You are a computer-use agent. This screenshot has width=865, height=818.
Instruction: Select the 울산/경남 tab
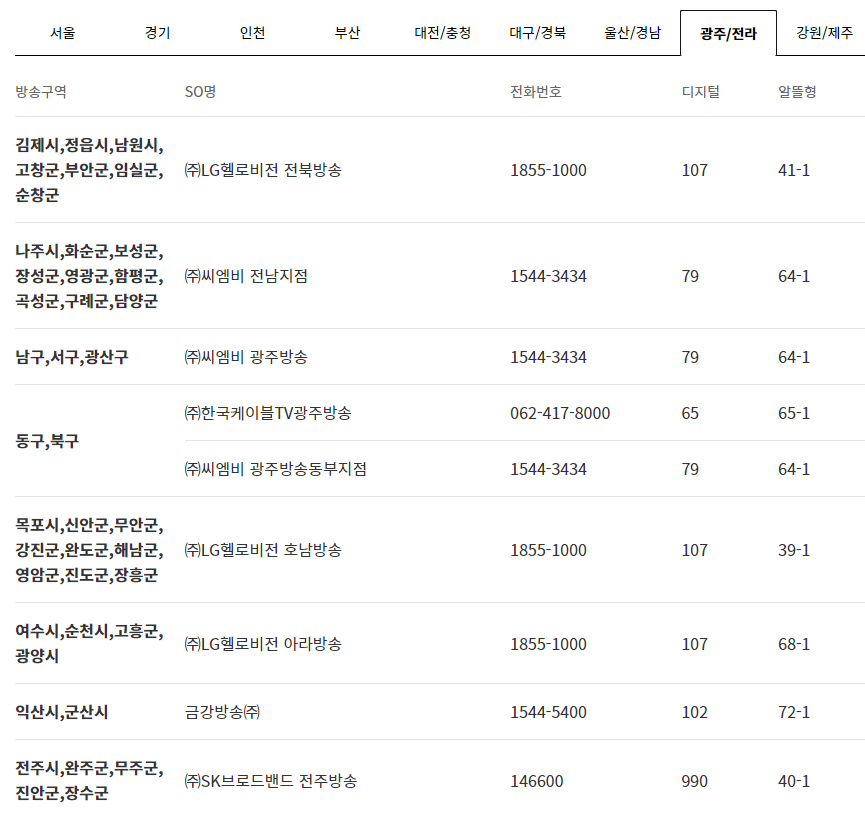(633, 33)
